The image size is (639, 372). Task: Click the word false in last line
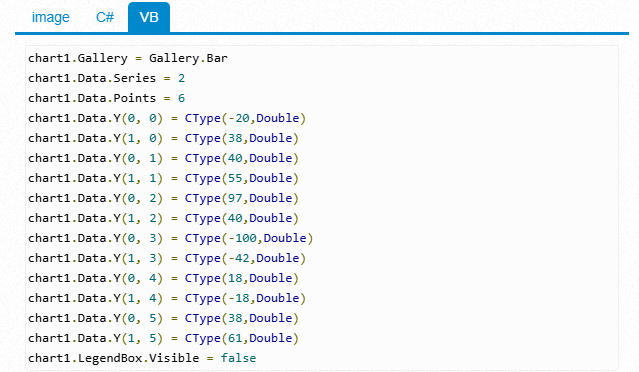click(238, 358)
